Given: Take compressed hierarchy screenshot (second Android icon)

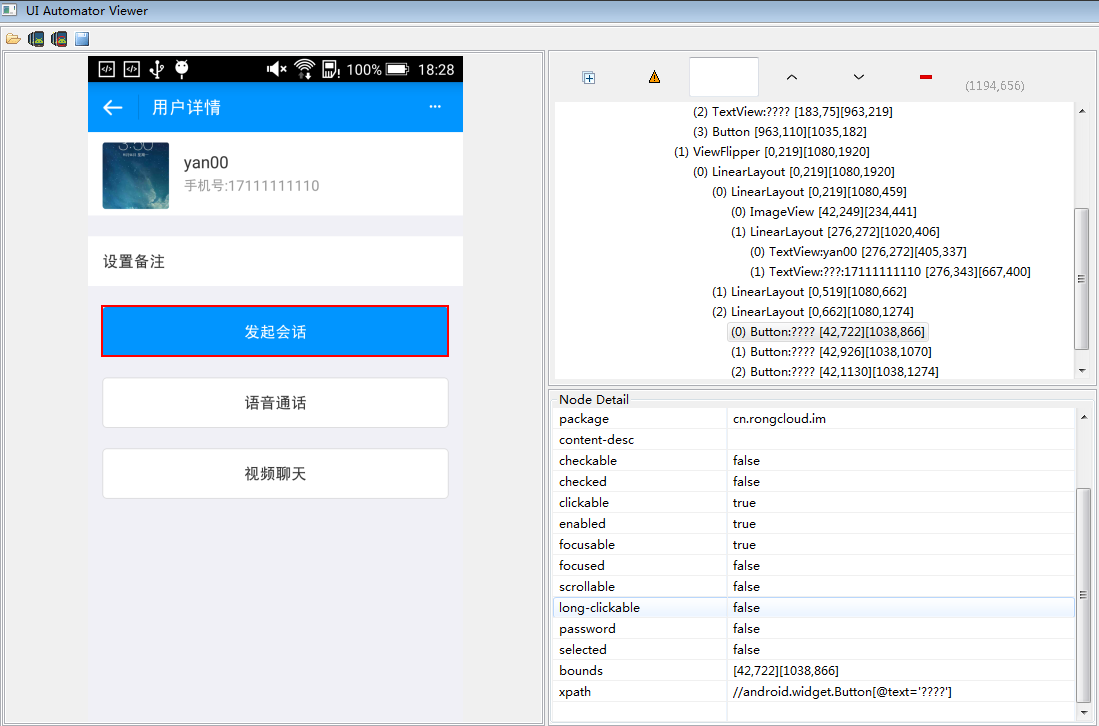Looking at the screenshot, I should tap(59, 39).
